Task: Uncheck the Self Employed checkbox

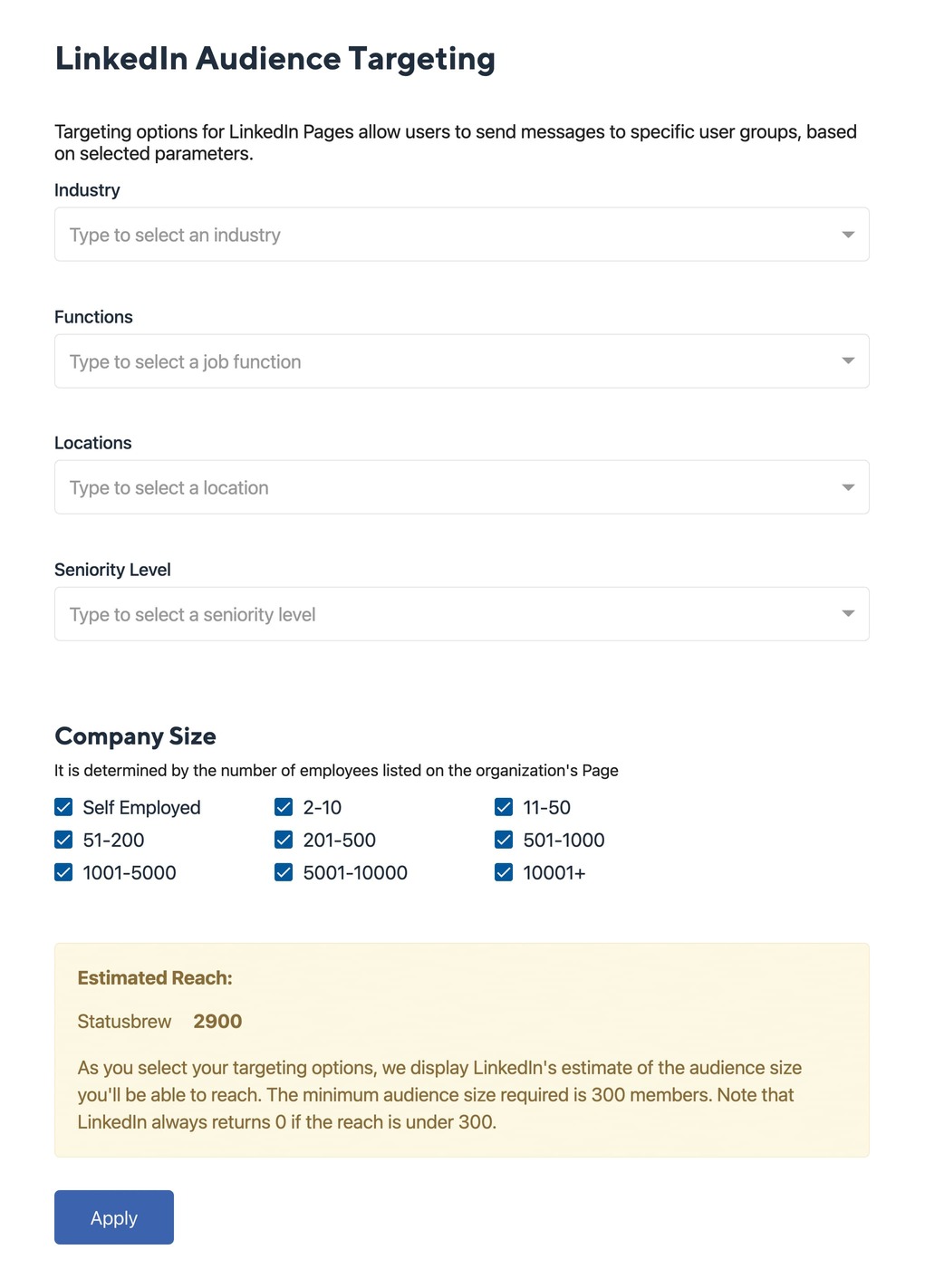Action: pyautogui.click(x=63, y=807)
